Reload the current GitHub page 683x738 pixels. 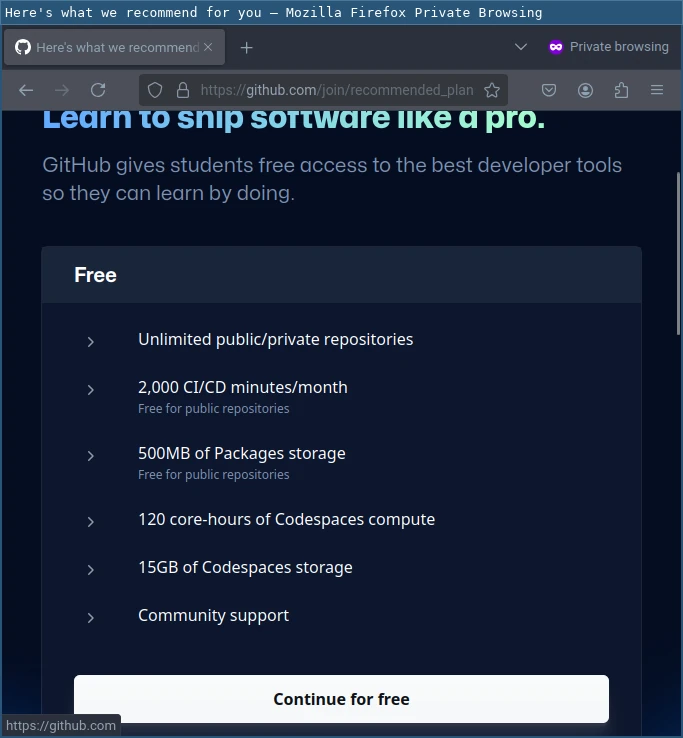pyautogui.click(x=98, y=90)
